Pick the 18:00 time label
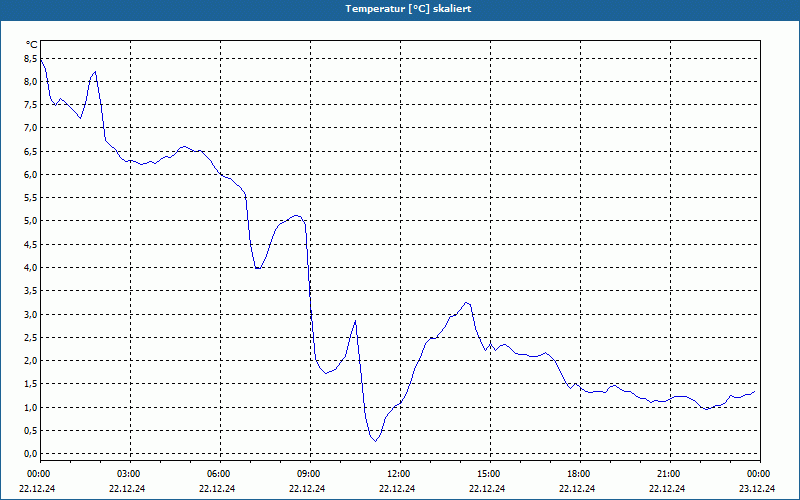 (x=580, y=474)
